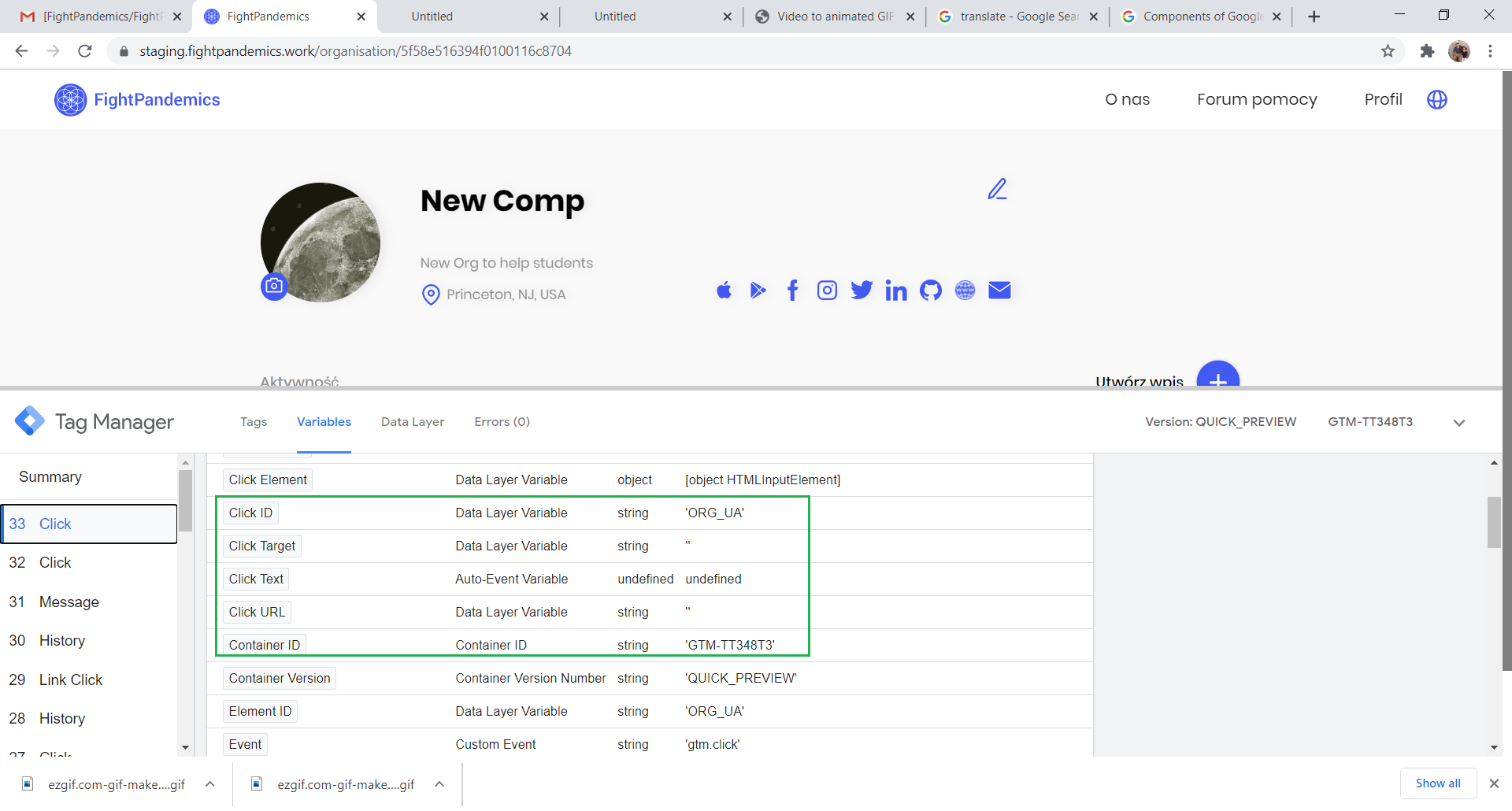Switch to the Errors (0) tab
The image size is (1512, 811).
pyautogui.click(x=502, y=422)
